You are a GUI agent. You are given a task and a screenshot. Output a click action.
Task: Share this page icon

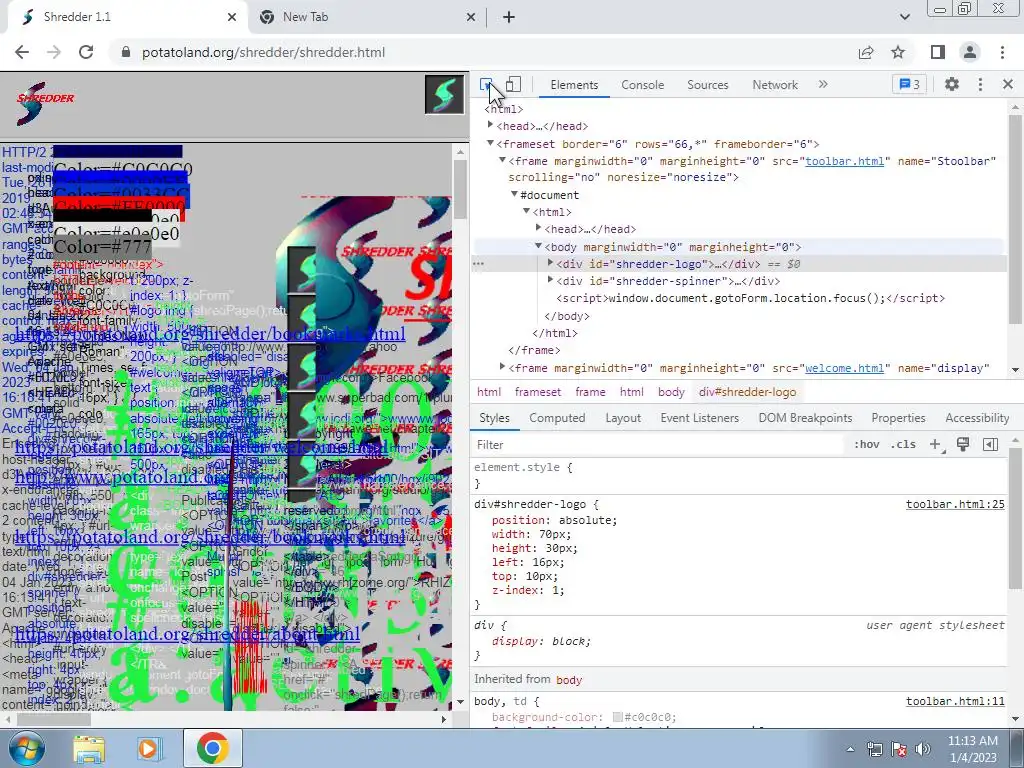coord(866,52)
